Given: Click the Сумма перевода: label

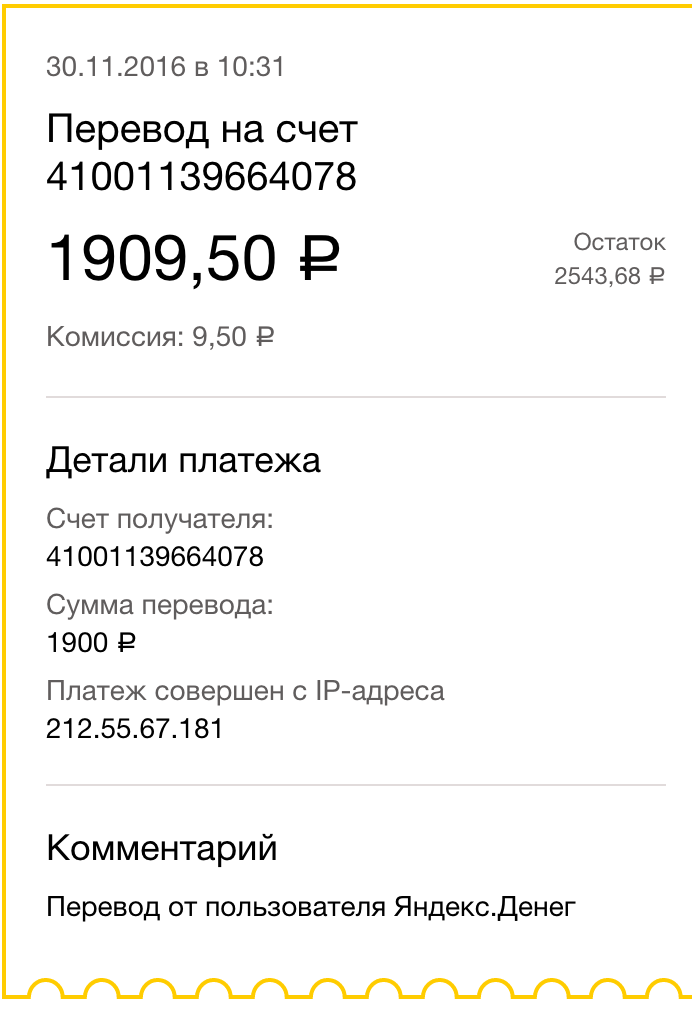Looking at the screenshot, I should tap(160, 606).
